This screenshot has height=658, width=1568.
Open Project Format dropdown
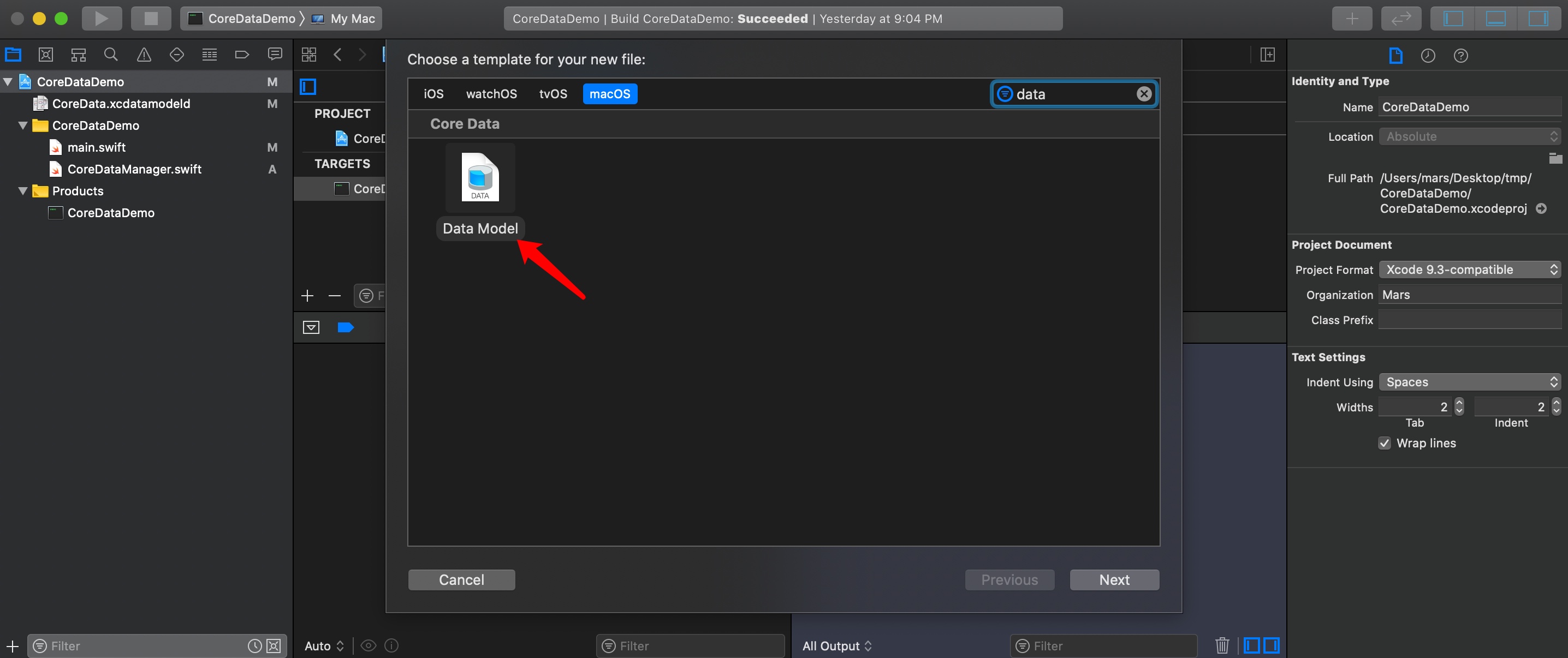tap(1469, 270)
